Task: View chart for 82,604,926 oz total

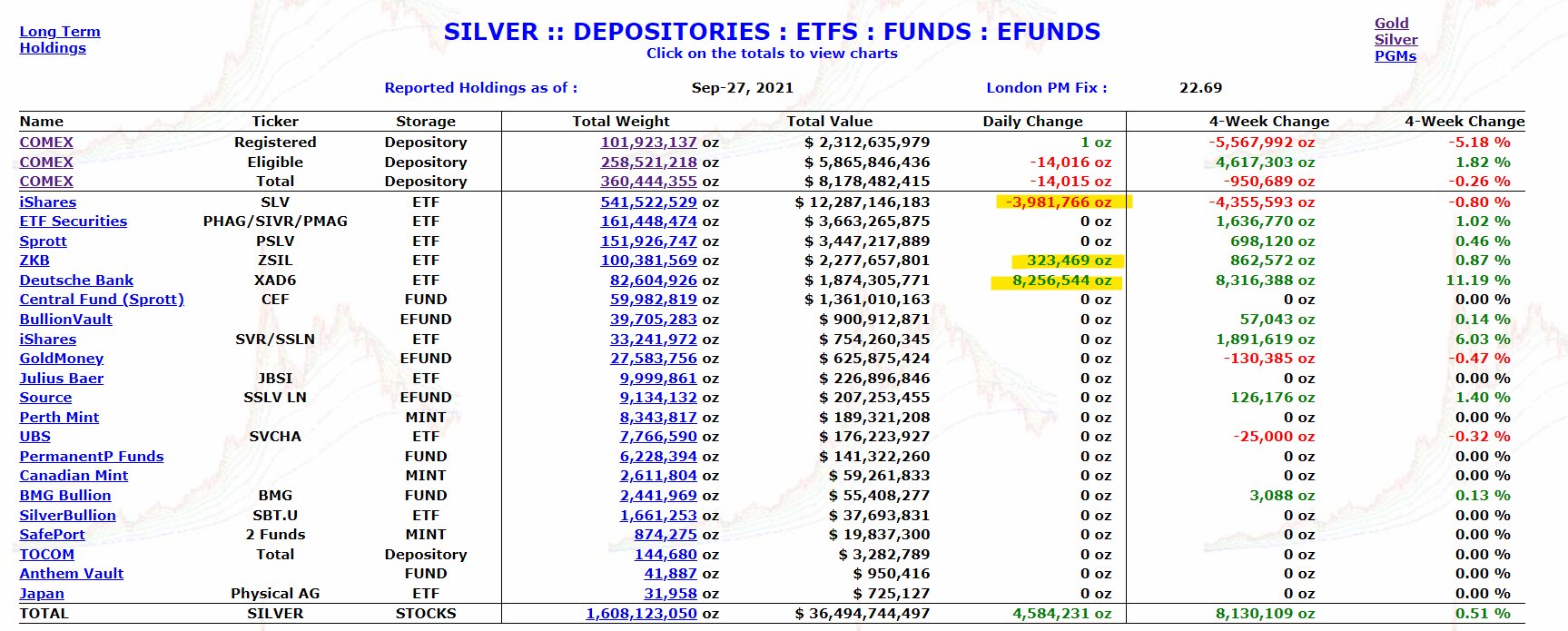Action: click(x=654, y=281)
